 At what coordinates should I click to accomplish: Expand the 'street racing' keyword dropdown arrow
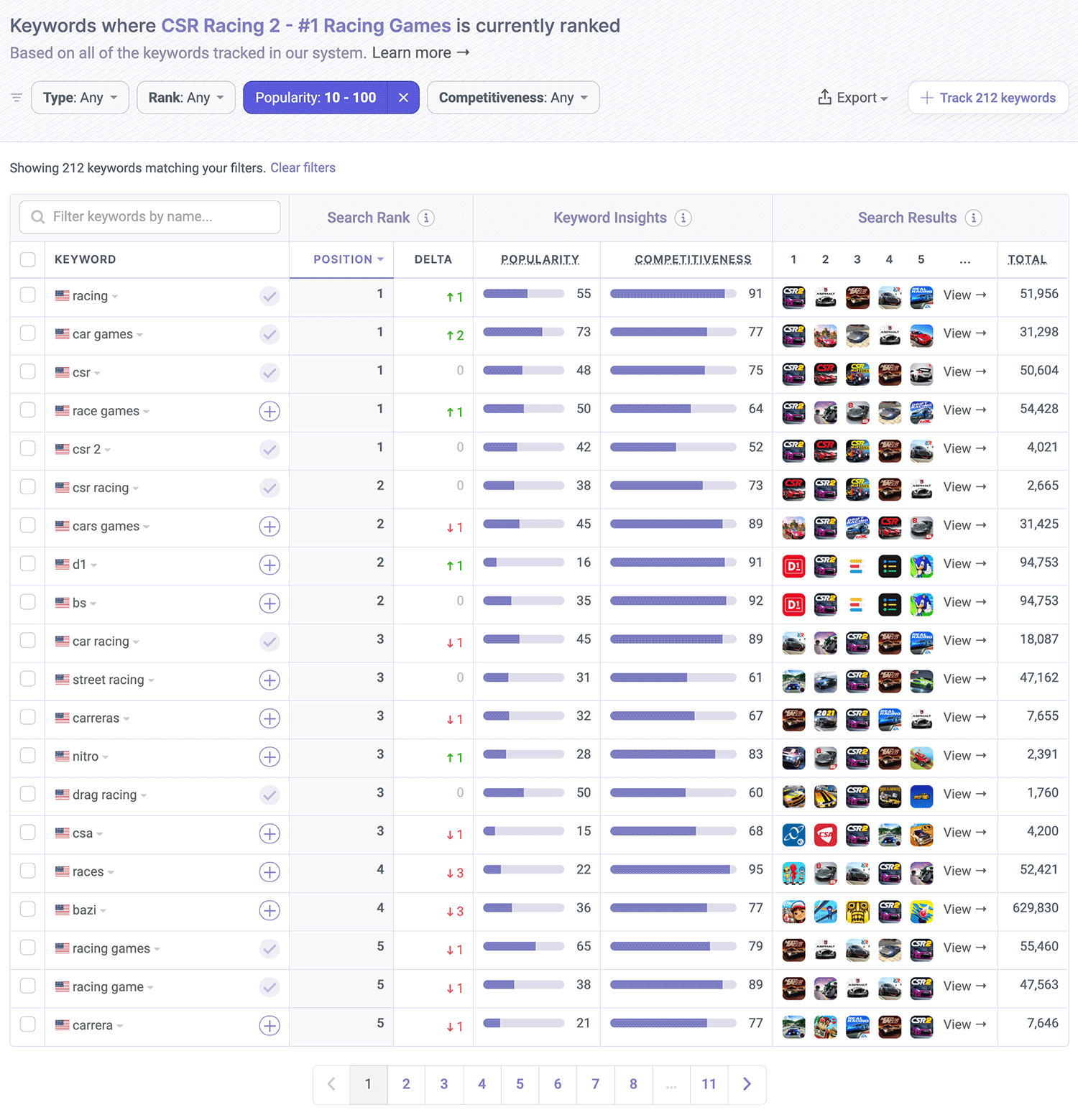point(151,681)
